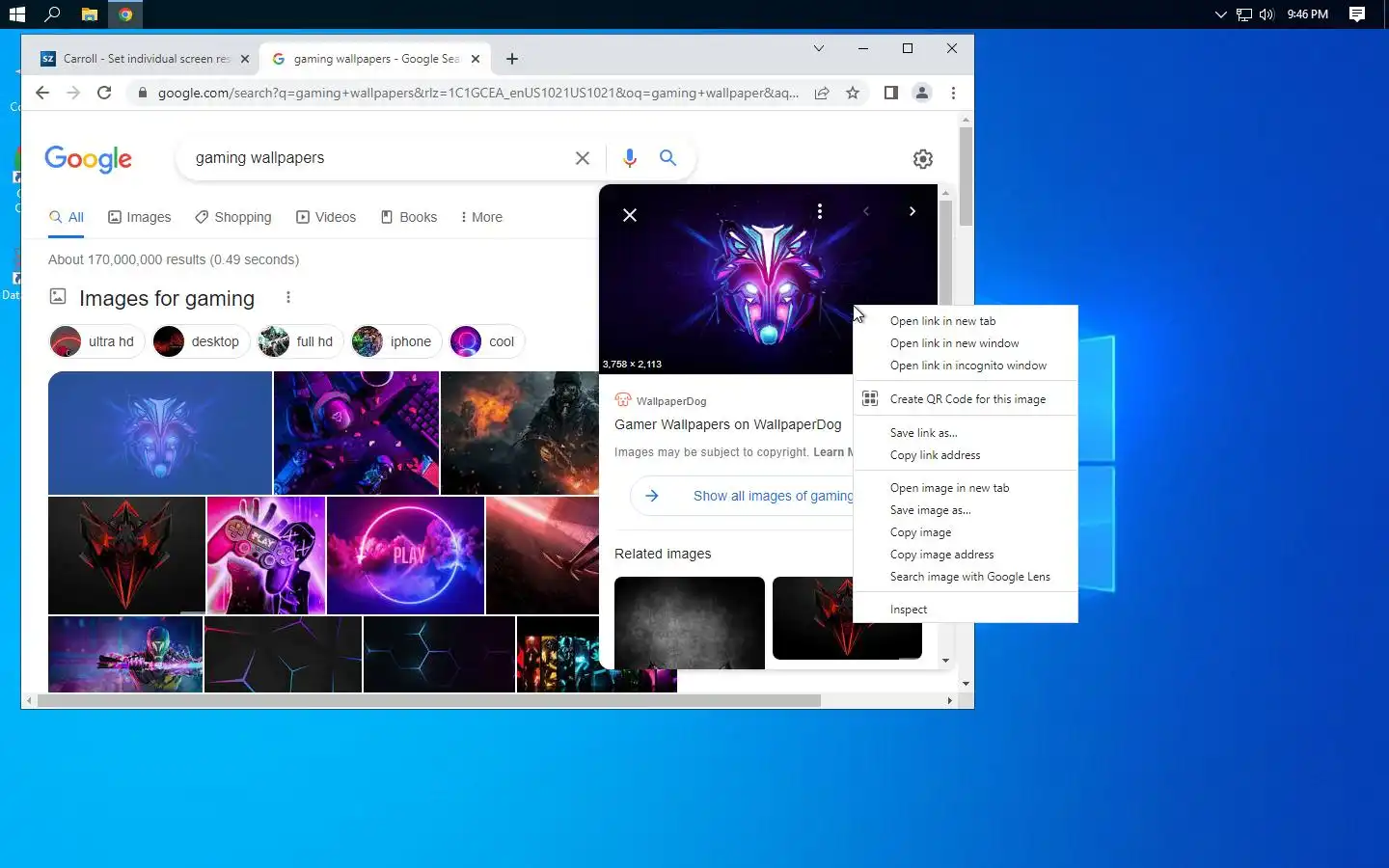Open Chrome three-dot menu
The width and height of the screenshot is (1389, 868).
tap(953, 93)
